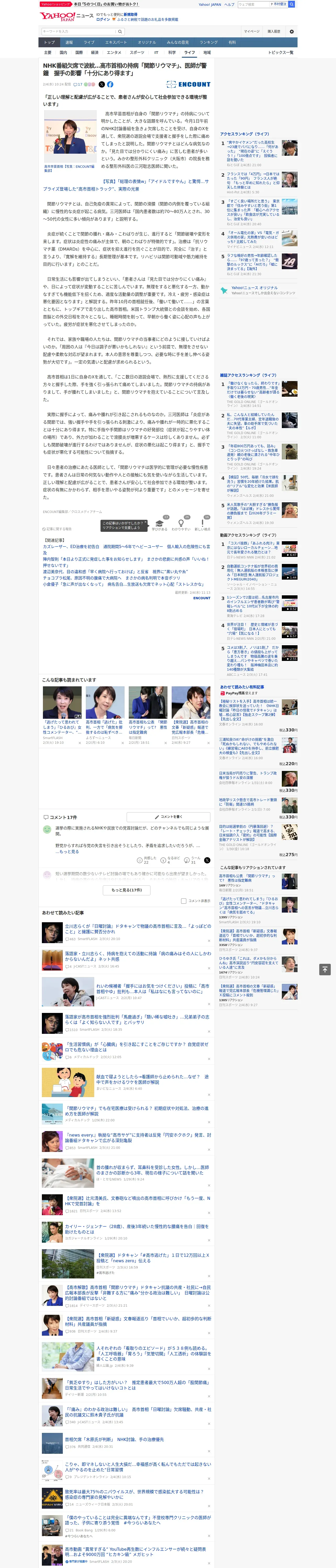Share article on X (top icon)
Screen dimensions: 336x1568
tap(102, 85)
